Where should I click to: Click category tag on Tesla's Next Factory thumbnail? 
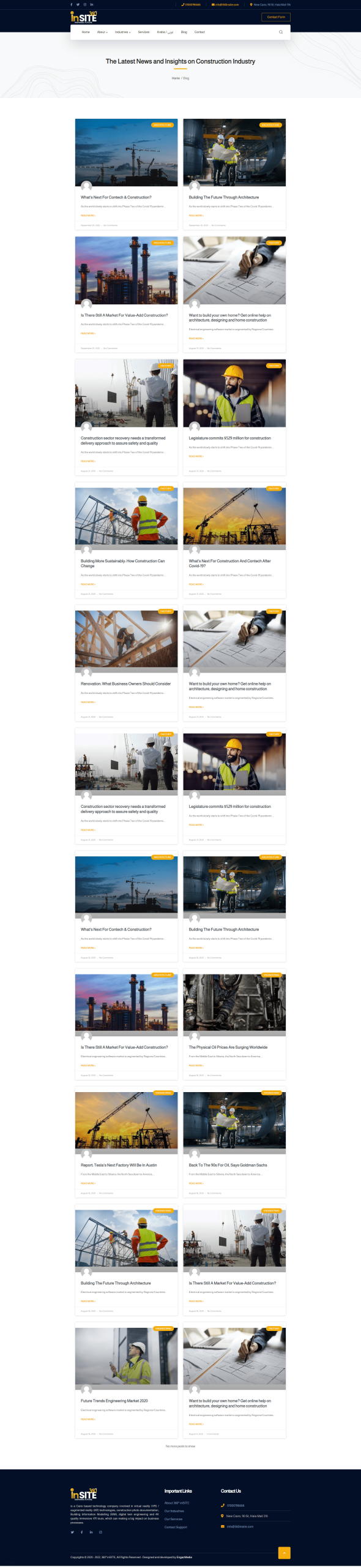pyautogui.click(x=163, y=1093)
